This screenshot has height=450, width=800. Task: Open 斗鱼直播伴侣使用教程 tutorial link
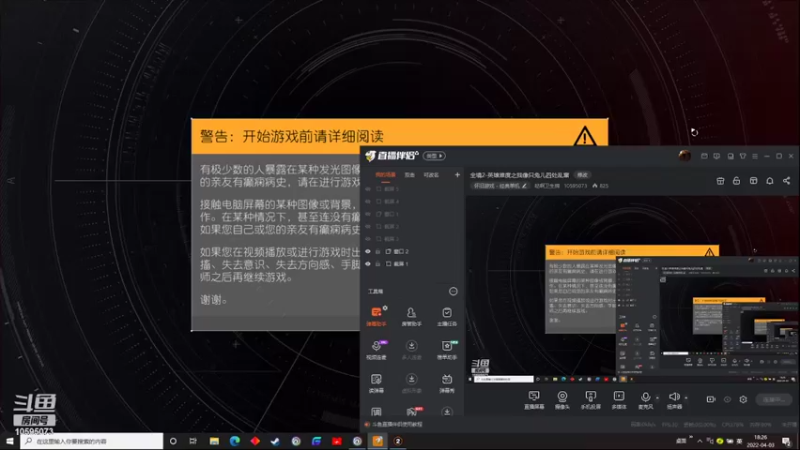397,424
